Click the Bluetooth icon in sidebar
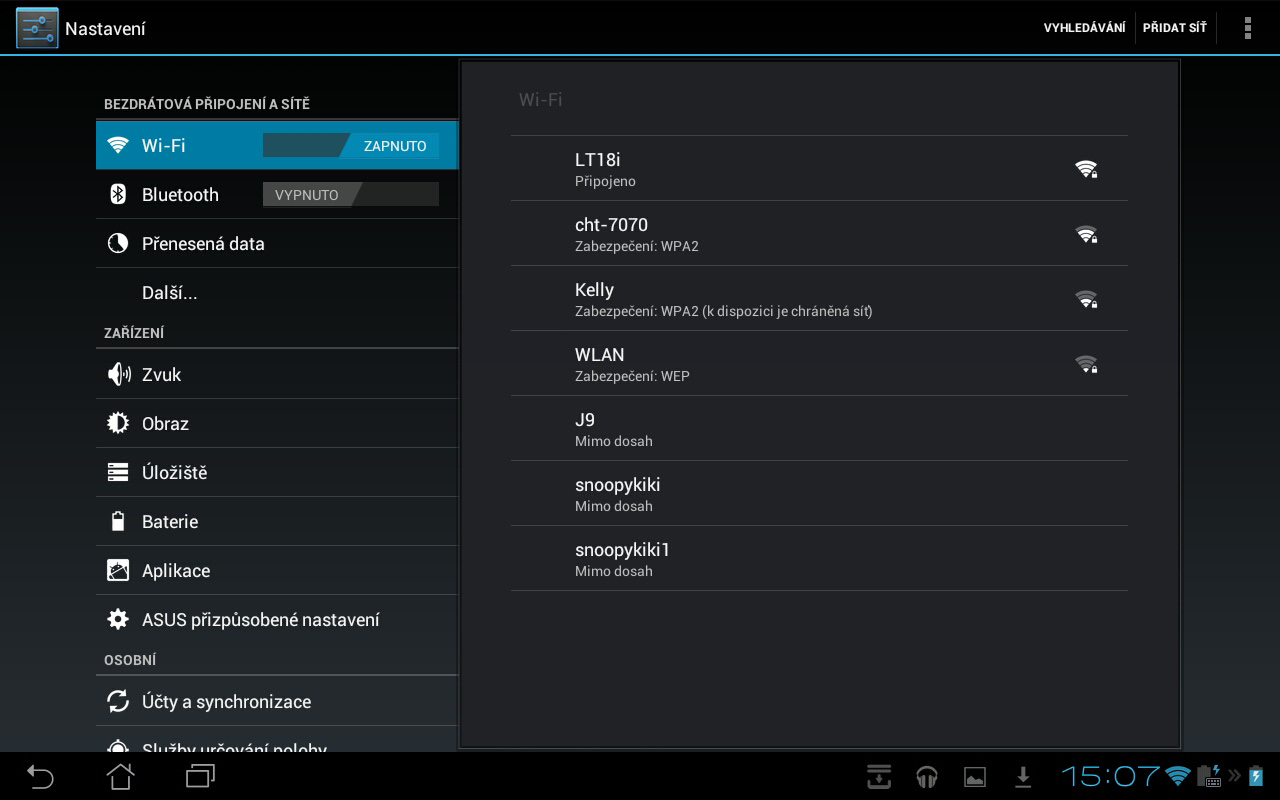 tap(118, 194)
